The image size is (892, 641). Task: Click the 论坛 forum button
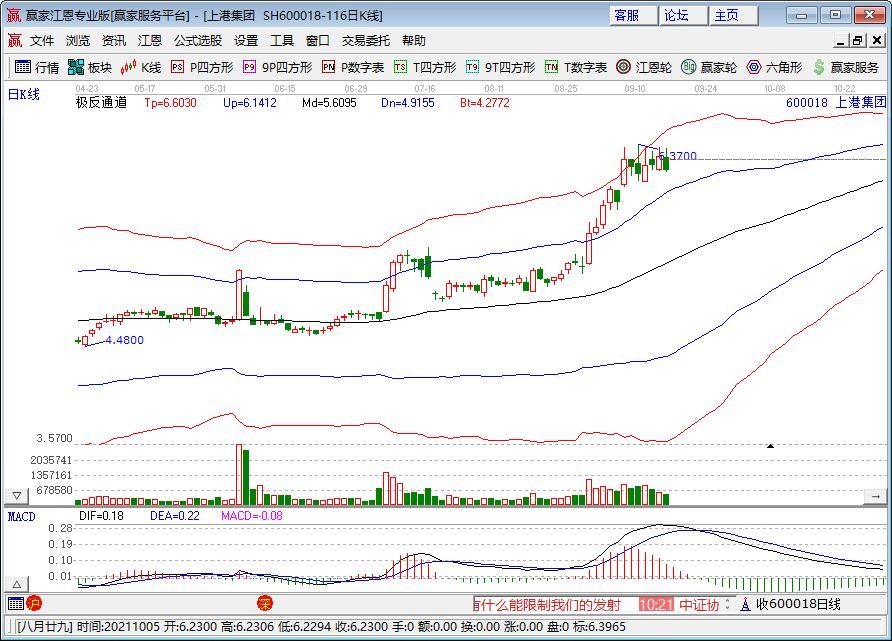[683, 15]
